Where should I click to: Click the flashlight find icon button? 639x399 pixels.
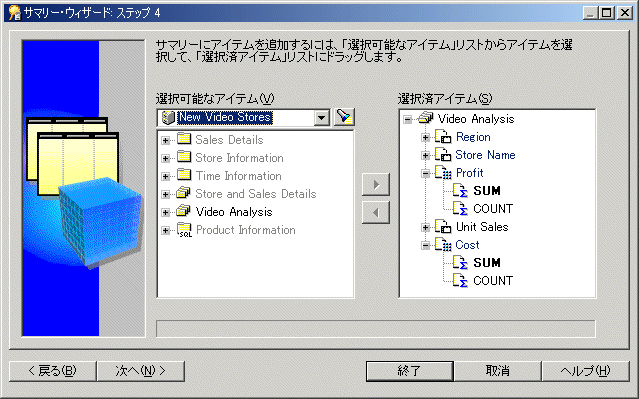click(x=344, y=117)
